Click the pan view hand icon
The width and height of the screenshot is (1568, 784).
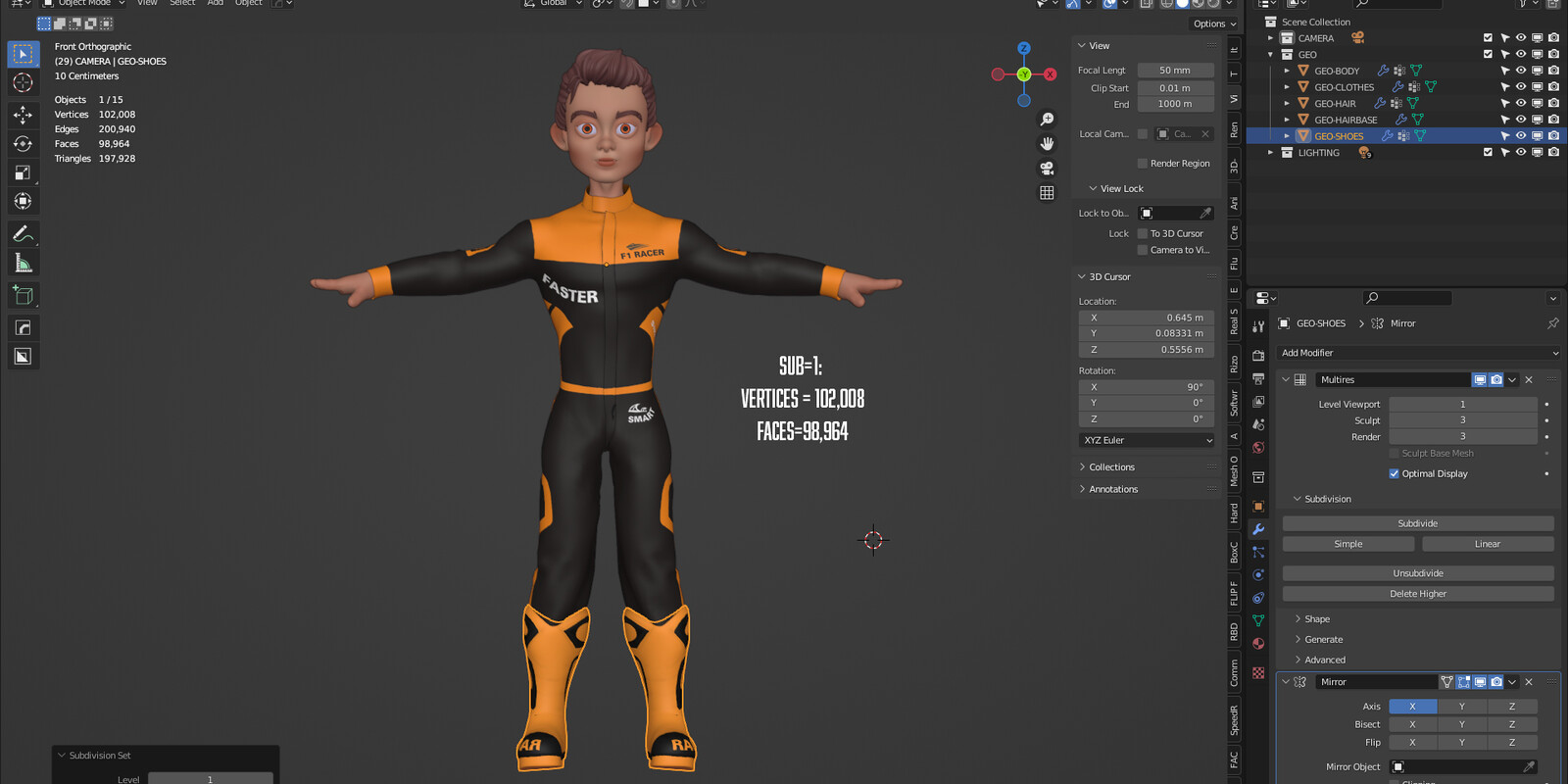(x=1047, y=143)
